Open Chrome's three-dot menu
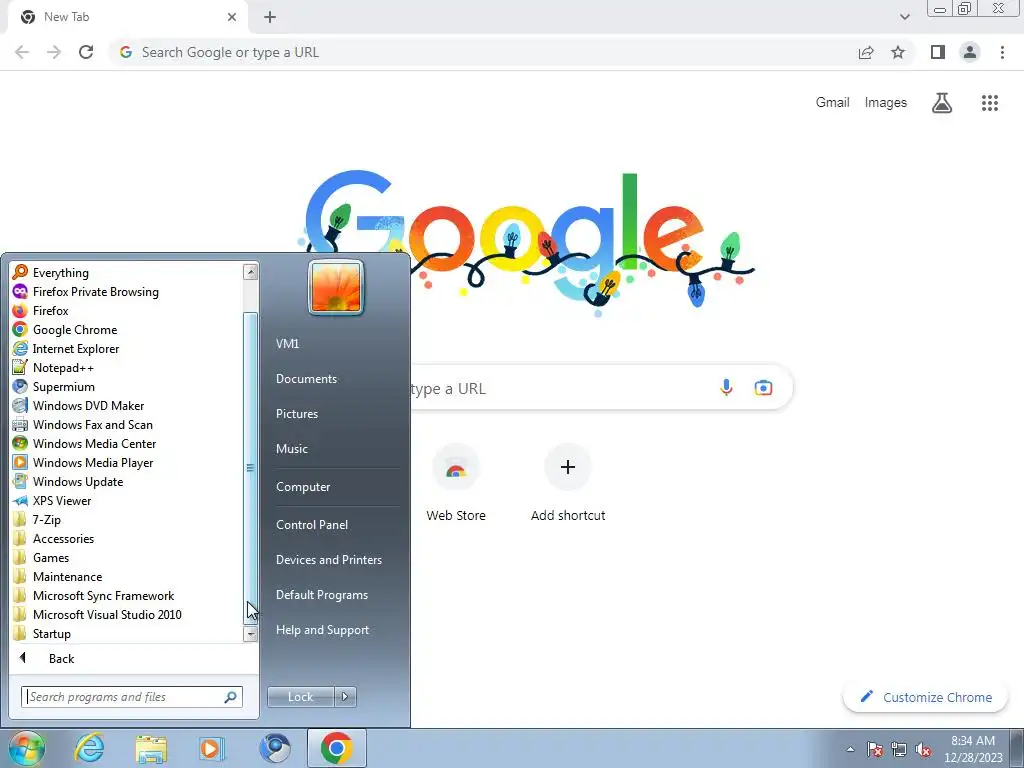 (x=1002, y=52)
